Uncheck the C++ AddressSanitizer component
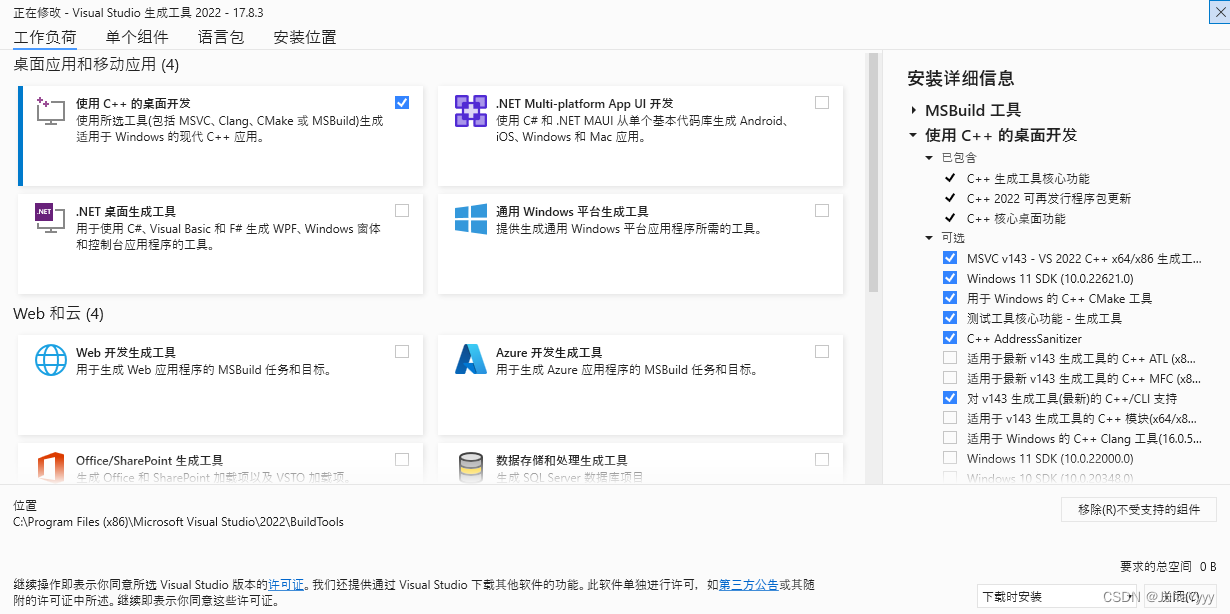 click(949, 337)
